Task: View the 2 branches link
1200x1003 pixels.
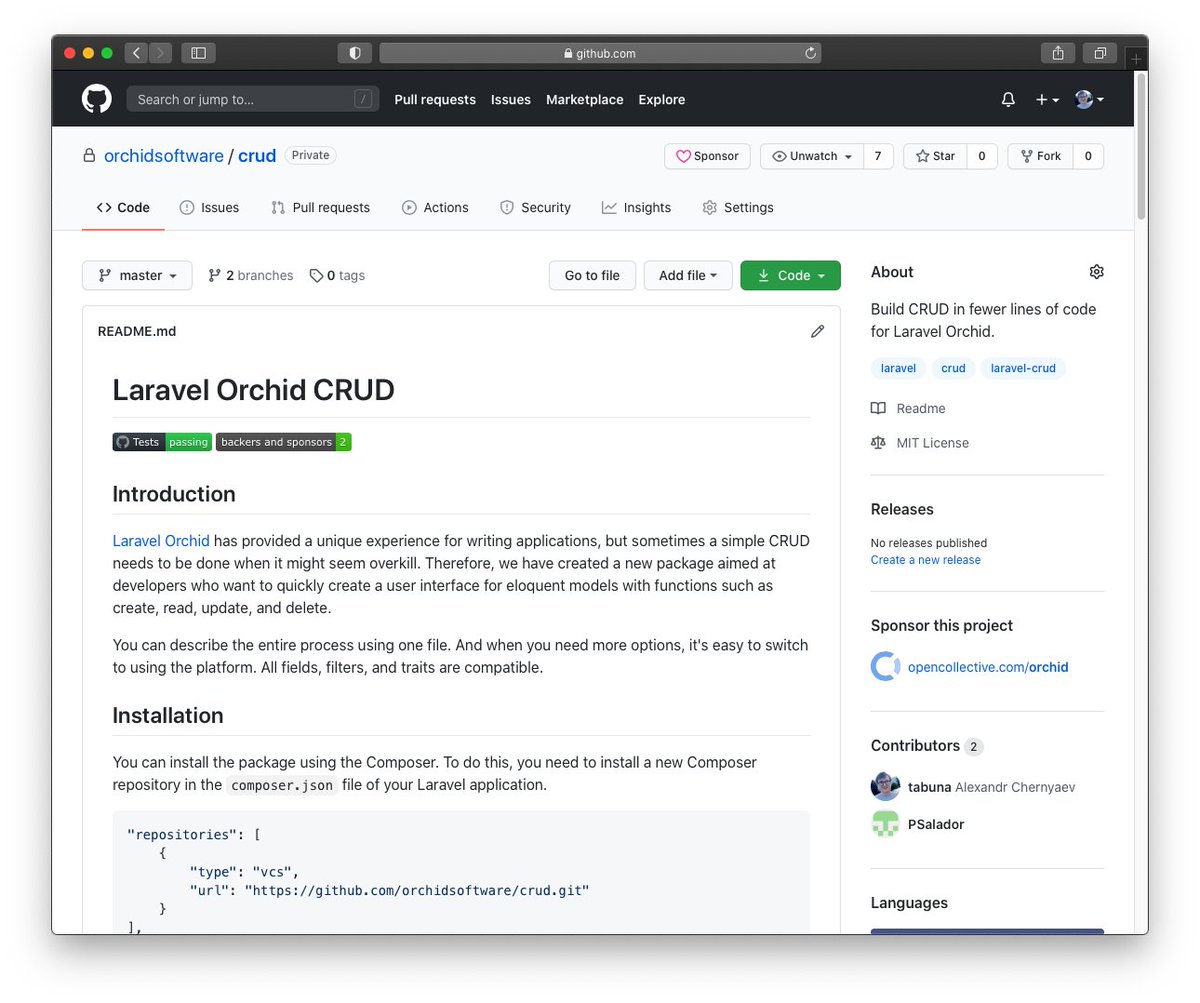Action: click(250, 275)
